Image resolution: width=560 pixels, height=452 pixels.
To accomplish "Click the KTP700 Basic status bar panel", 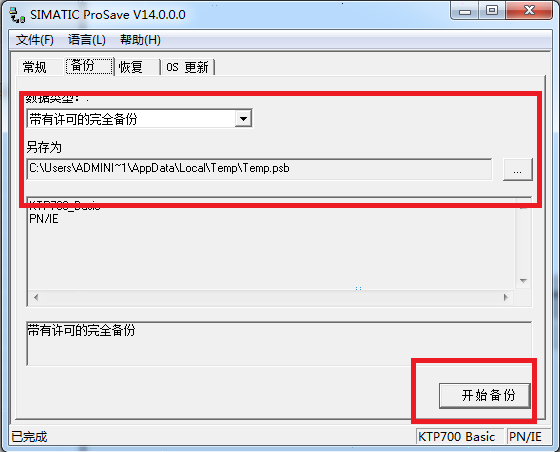I will [460, 437].
